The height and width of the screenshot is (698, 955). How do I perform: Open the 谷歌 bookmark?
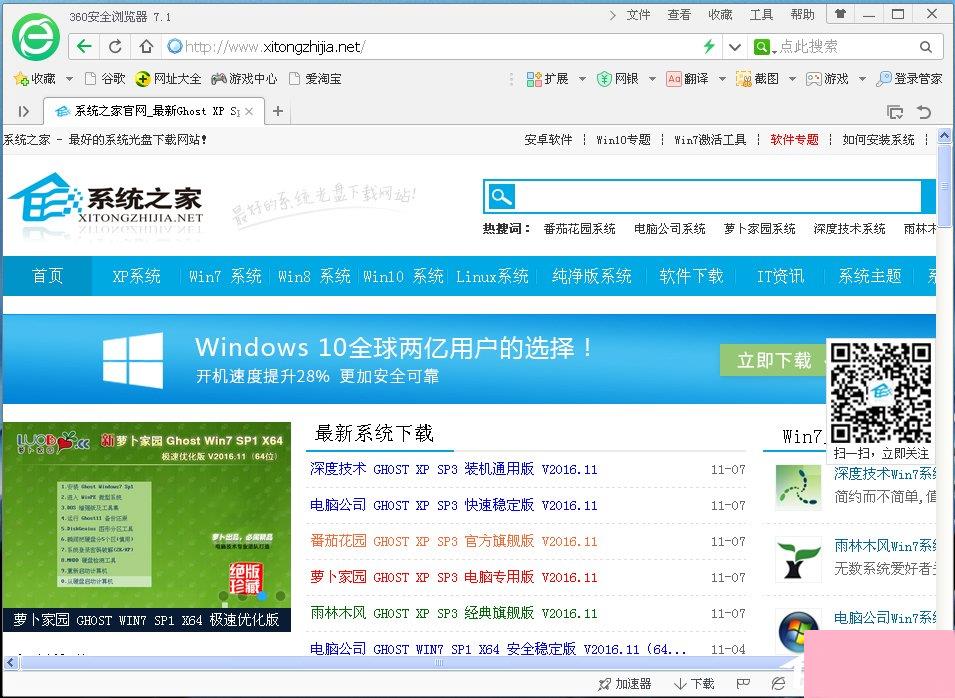(105, 79)
